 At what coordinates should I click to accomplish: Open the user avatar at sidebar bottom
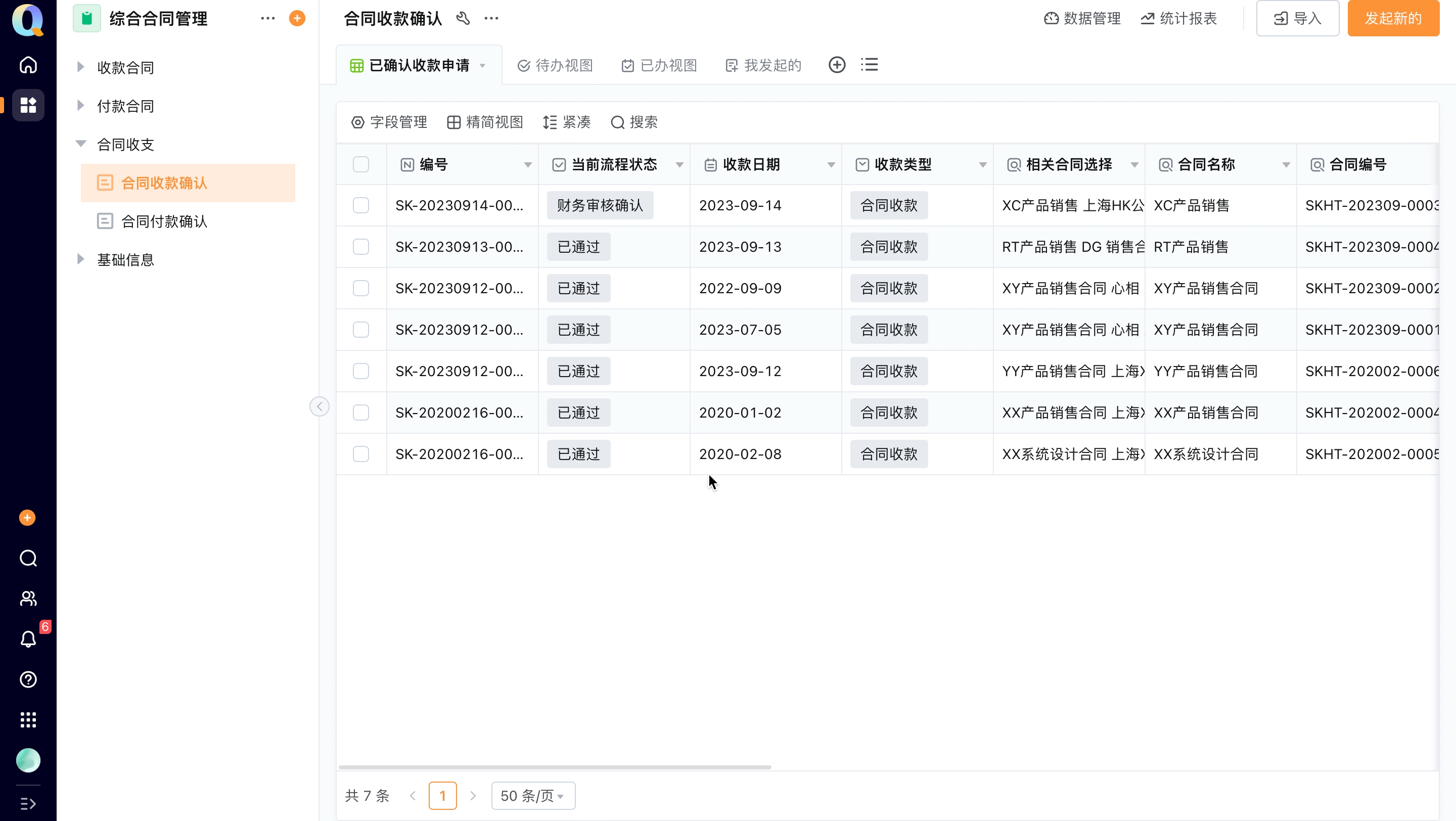coord(28,760)
